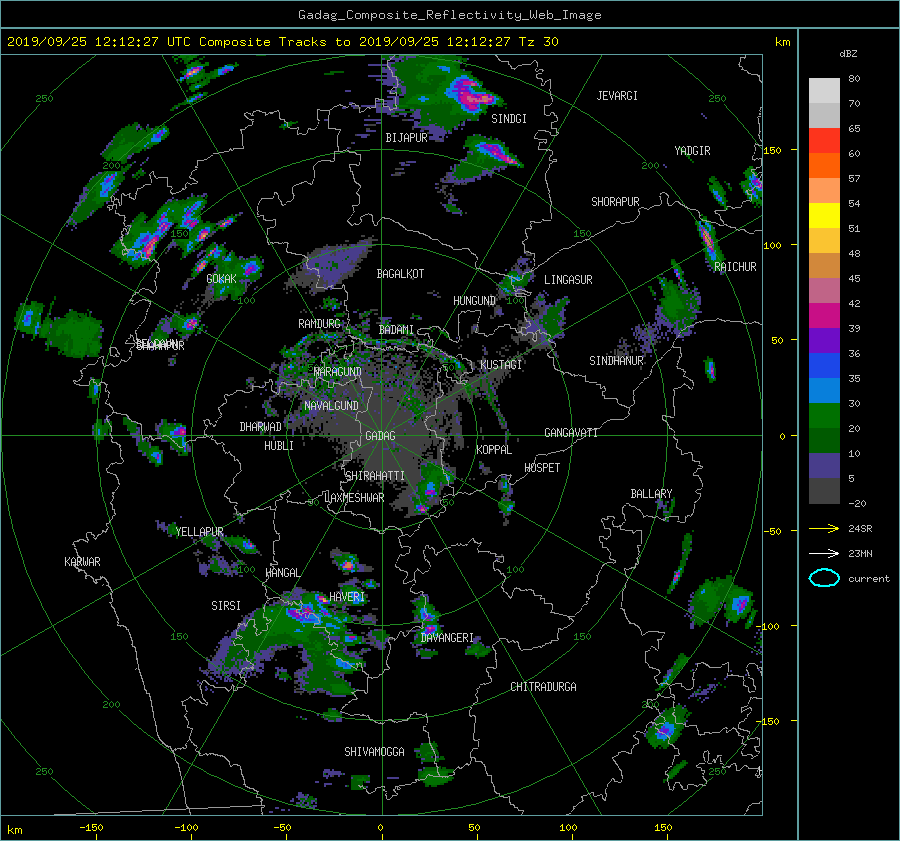The image size is (900, 841).
Task: Click the 150 tick on right axis
Action: [772, 150]
